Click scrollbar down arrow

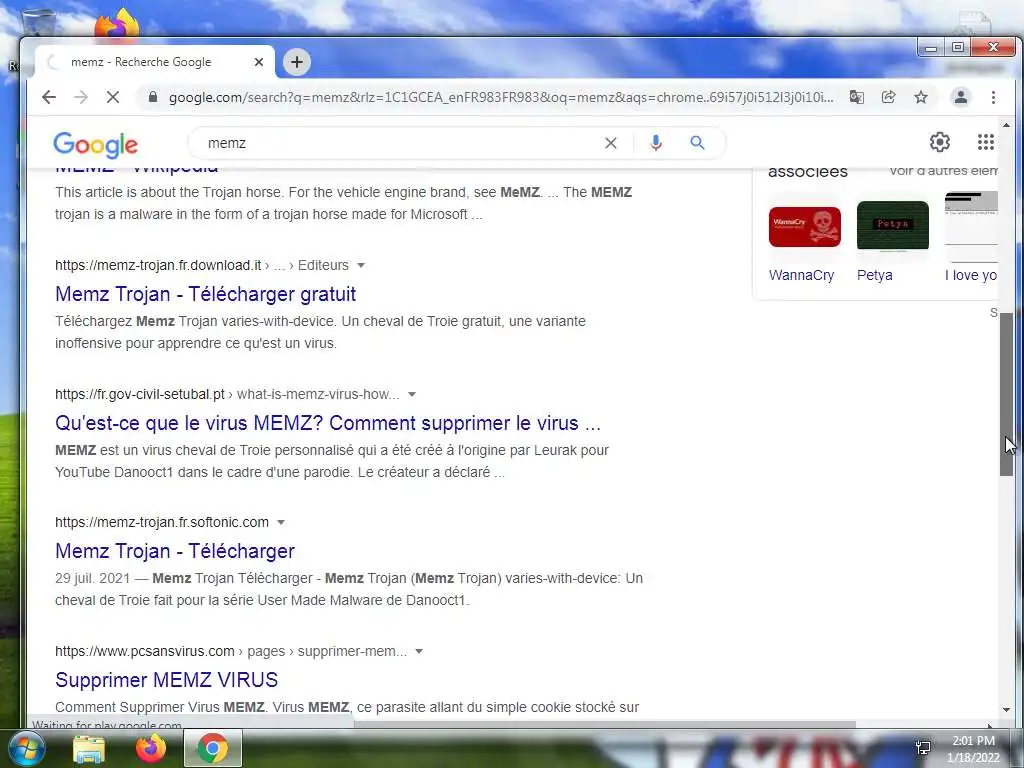click(x=1006, y=710)
